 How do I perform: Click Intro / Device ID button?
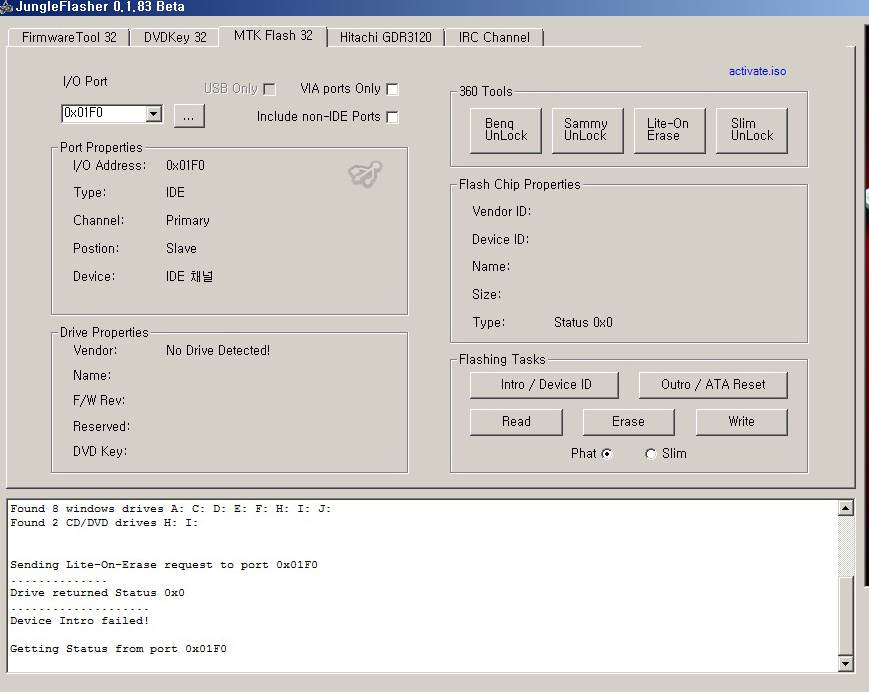[544, 385]
